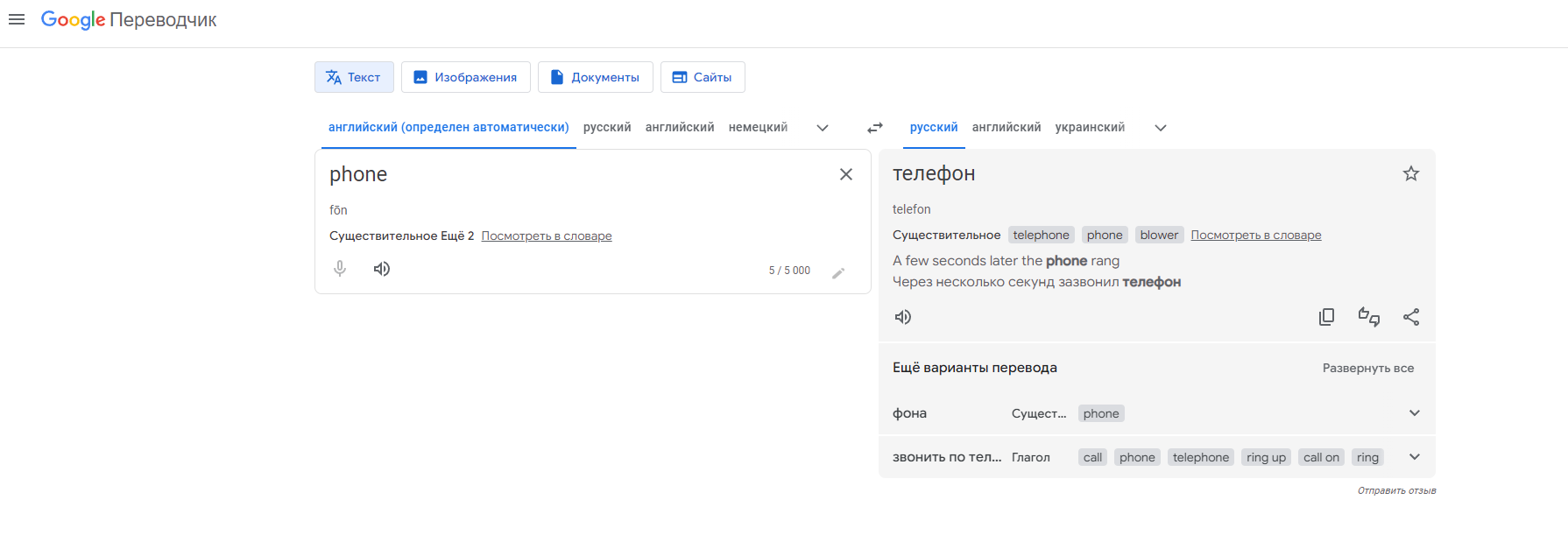Viewport: 1568px width, 535px height.
Task: Click the 'Ещё 2' part-of-speech text
Action: (457, 236)
